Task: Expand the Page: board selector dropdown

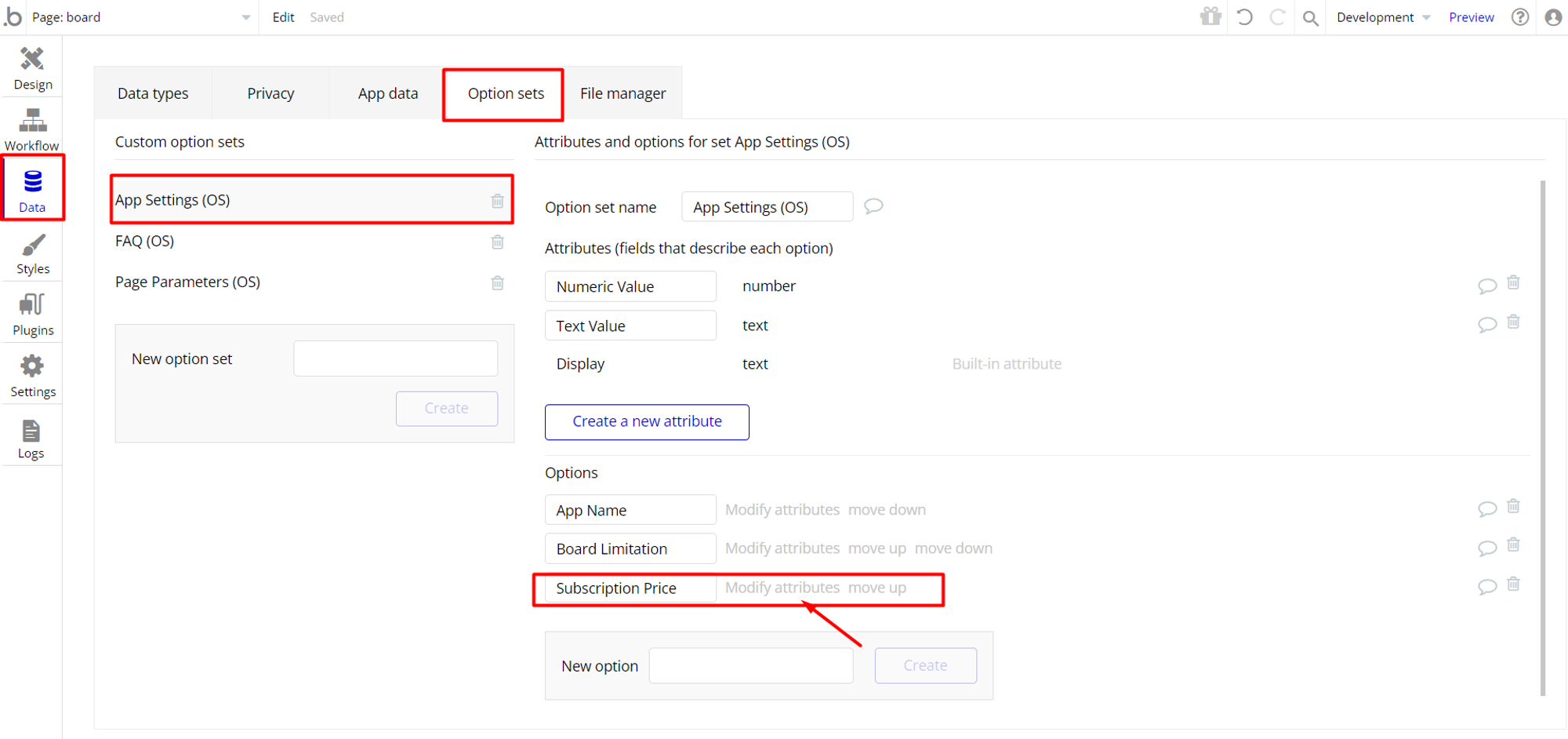Action: pyautogui.click(x=245, y=17)
